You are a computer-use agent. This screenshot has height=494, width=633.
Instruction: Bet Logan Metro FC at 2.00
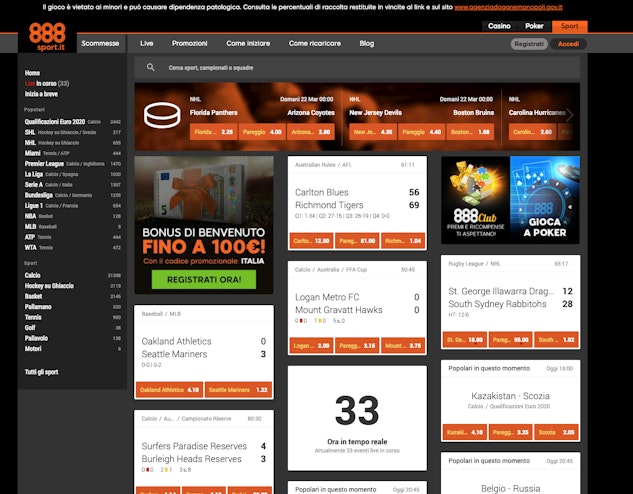(x=311, y=345)
